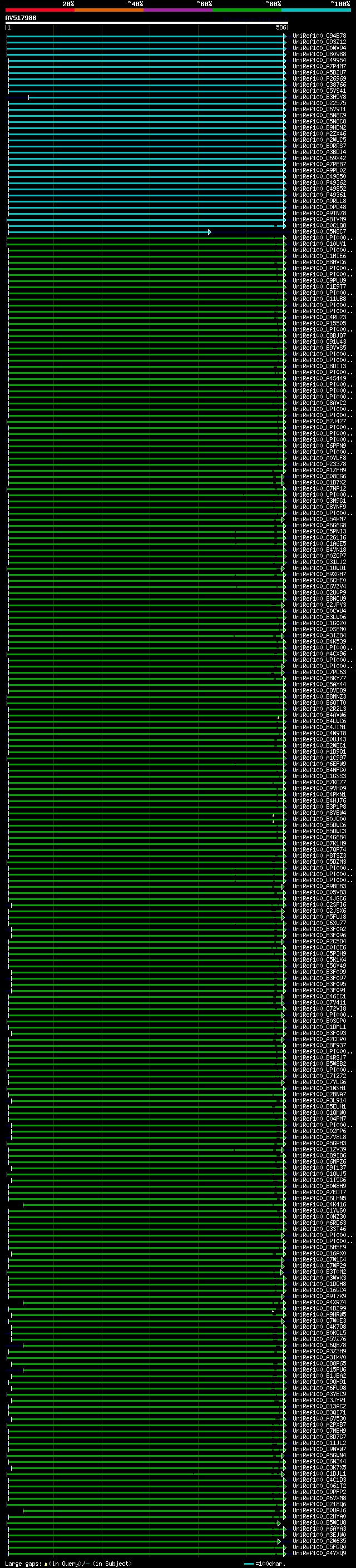Viewport: 356px width, 1568px height.
Task: Select the UniRef100_Q8F937 label
Action: [x=319, y=1045]
